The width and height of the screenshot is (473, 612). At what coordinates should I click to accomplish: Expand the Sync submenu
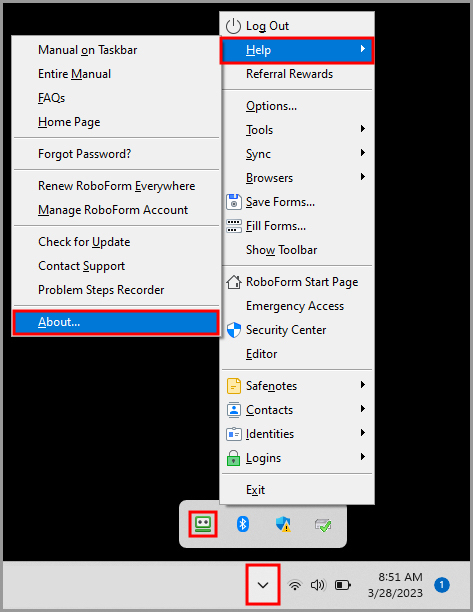coord(297,154)
